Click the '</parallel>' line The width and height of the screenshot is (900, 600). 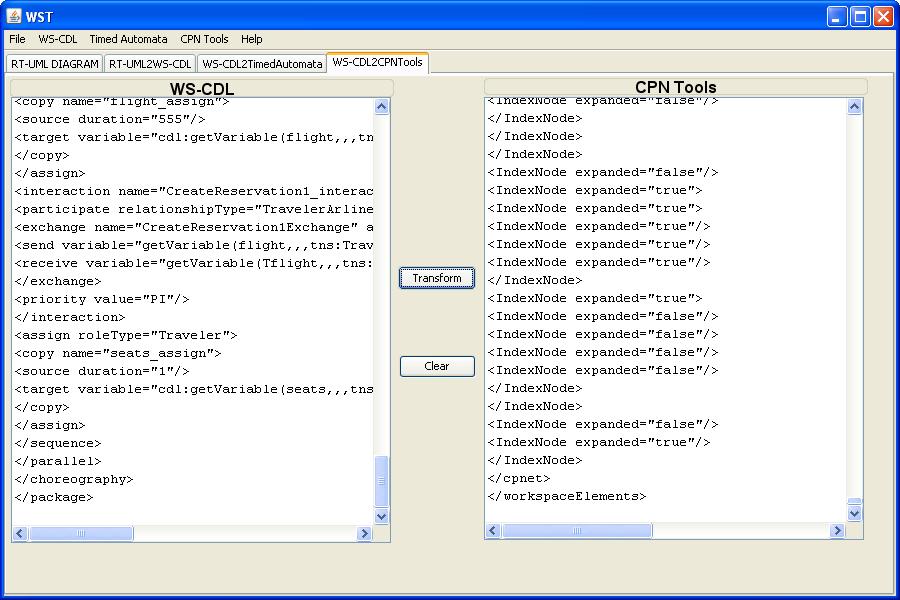58,461
